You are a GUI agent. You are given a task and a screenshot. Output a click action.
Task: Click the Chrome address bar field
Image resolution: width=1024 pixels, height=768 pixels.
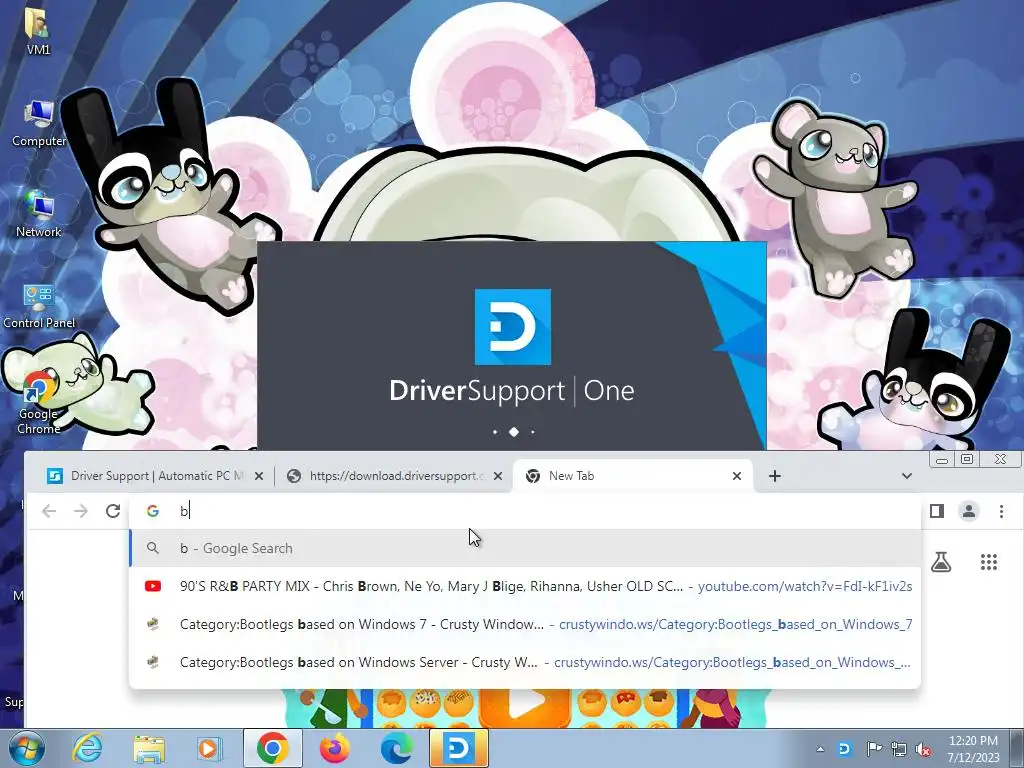click(x=524, y=511)
